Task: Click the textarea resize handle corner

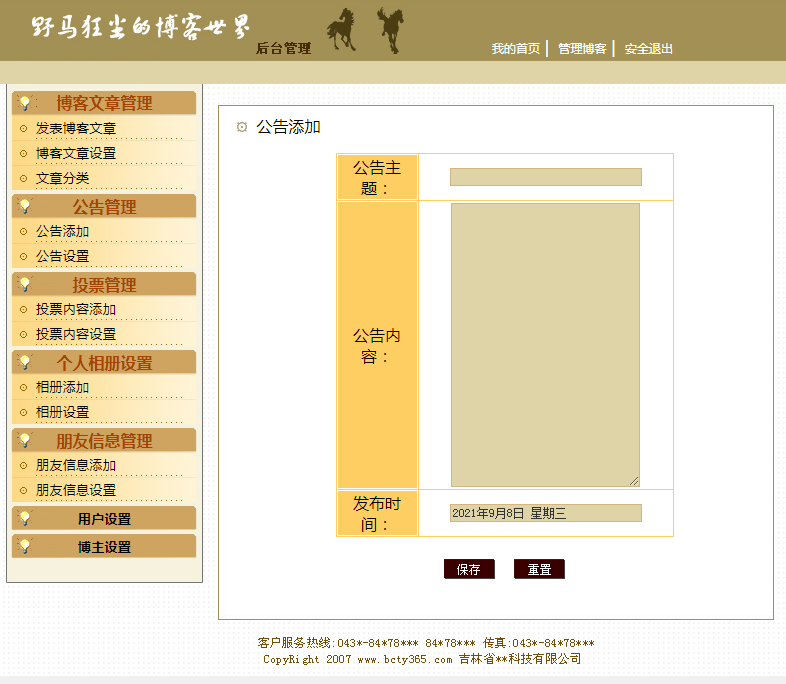Action: 634,482
